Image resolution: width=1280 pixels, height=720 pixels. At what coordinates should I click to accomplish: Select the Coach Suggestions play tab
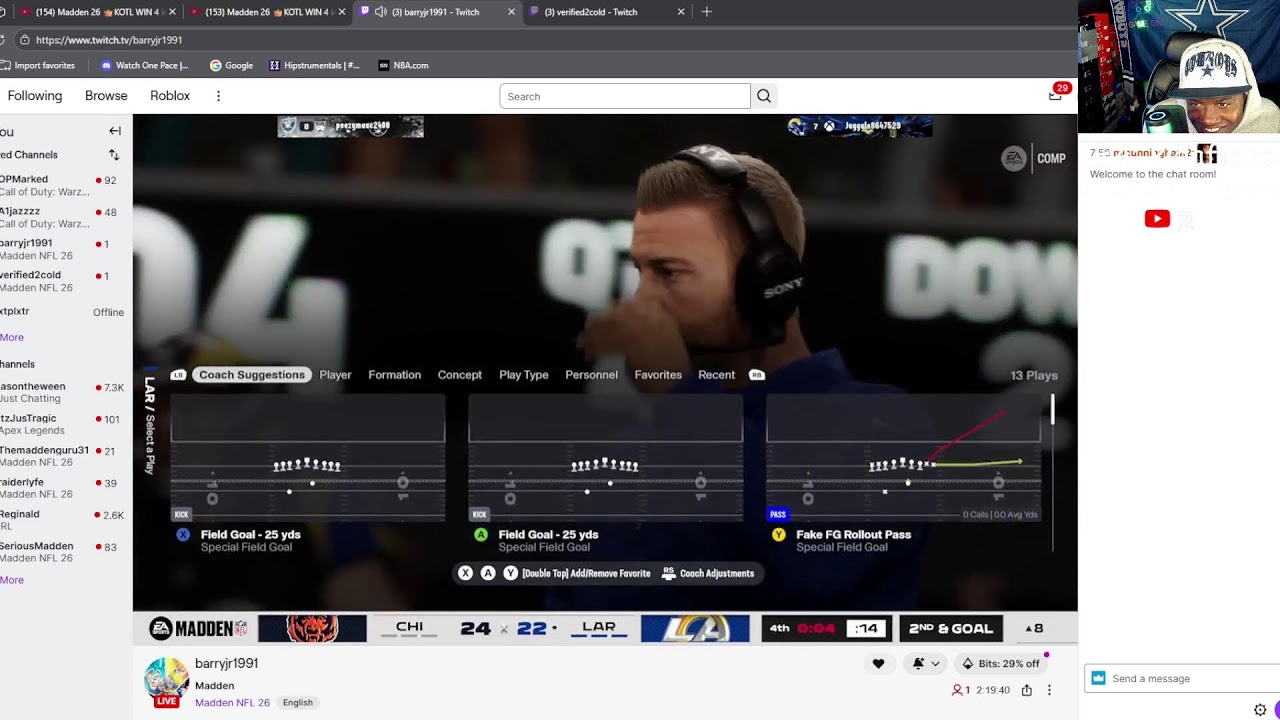(251, 375)
